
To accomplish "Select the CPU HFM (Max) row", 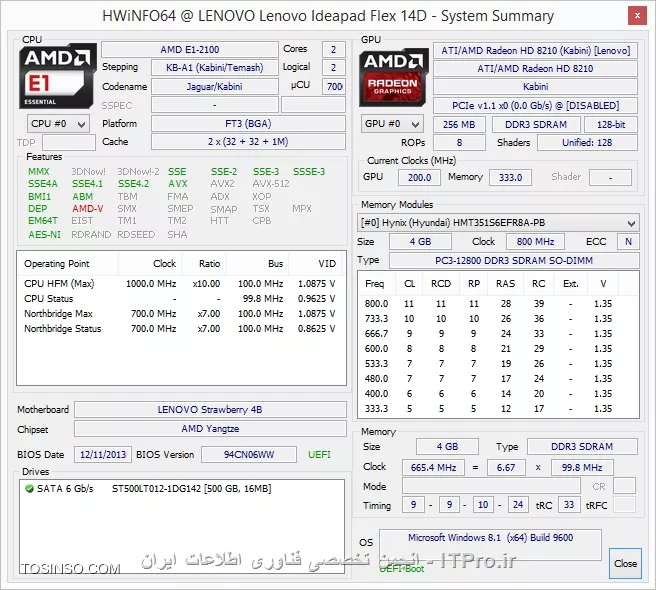I will click(181, 284).
